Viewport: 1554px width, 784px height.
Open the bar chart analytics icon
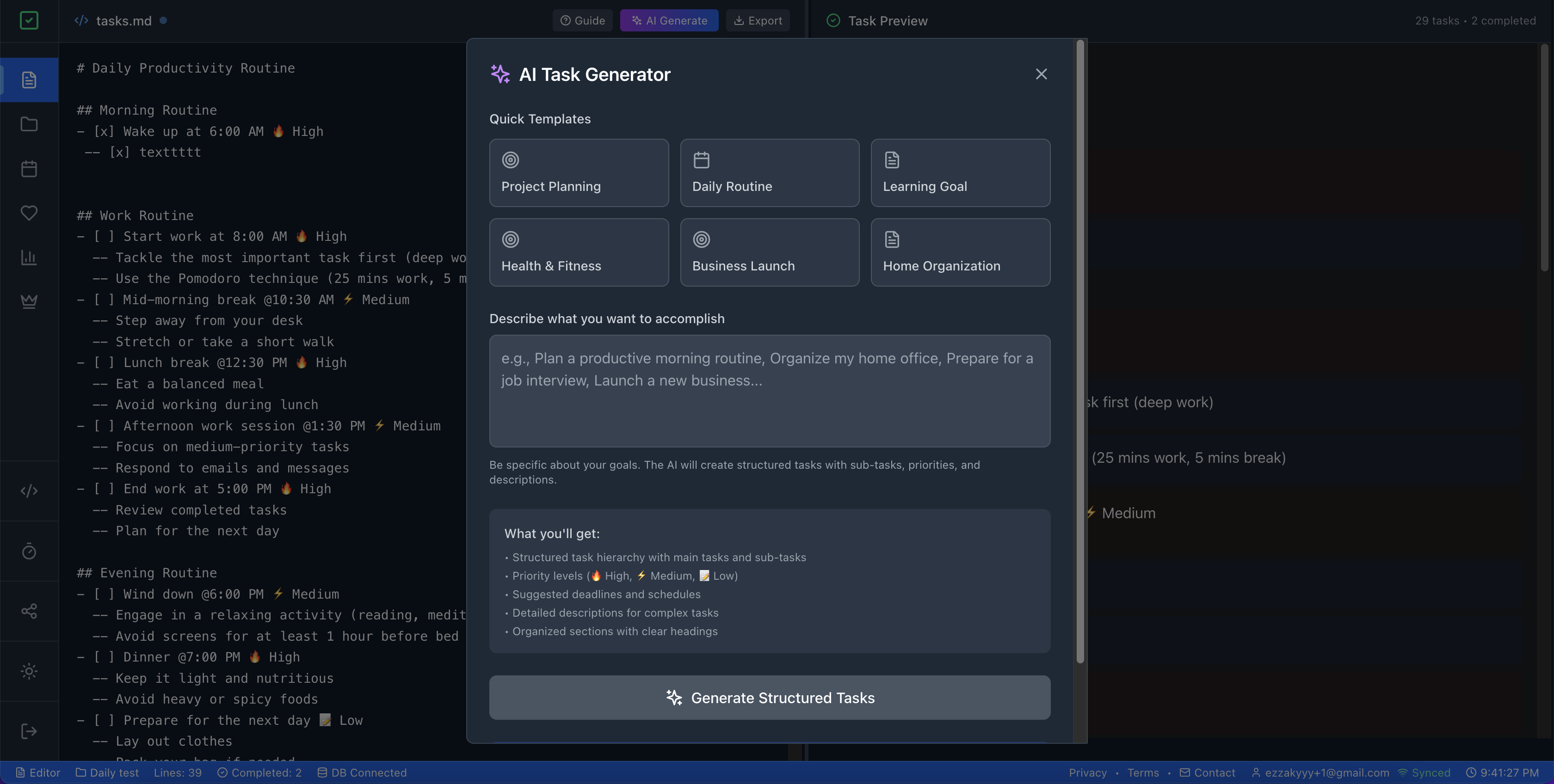[x=29, y=257]
